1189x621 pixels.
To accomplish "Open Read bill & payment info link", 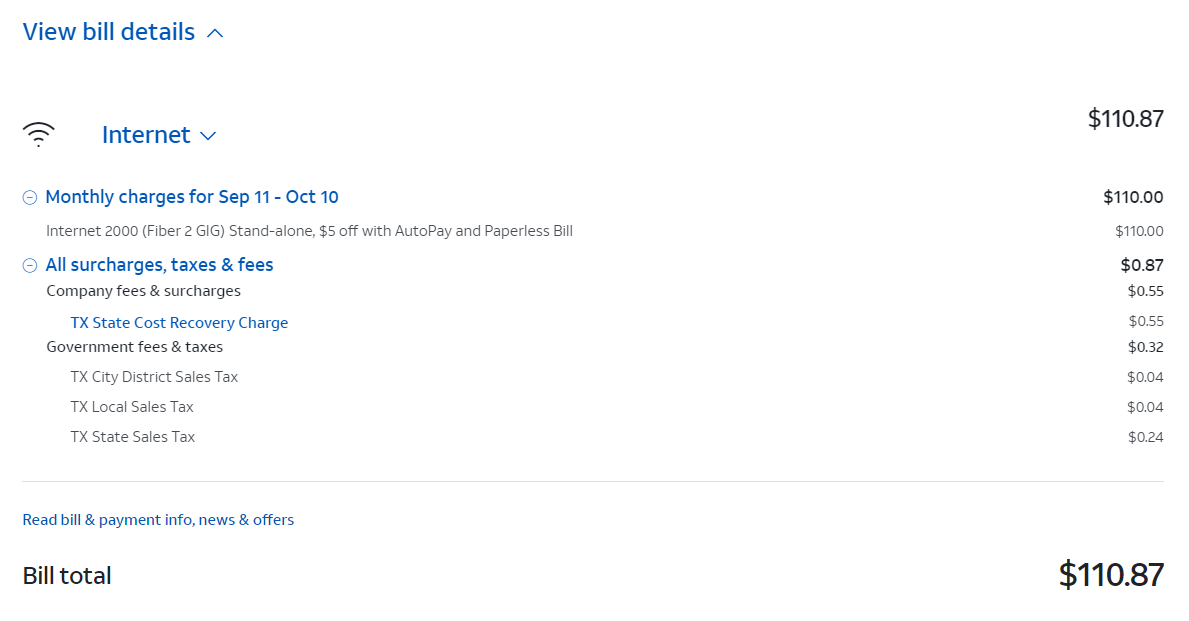I will (158, 520).
